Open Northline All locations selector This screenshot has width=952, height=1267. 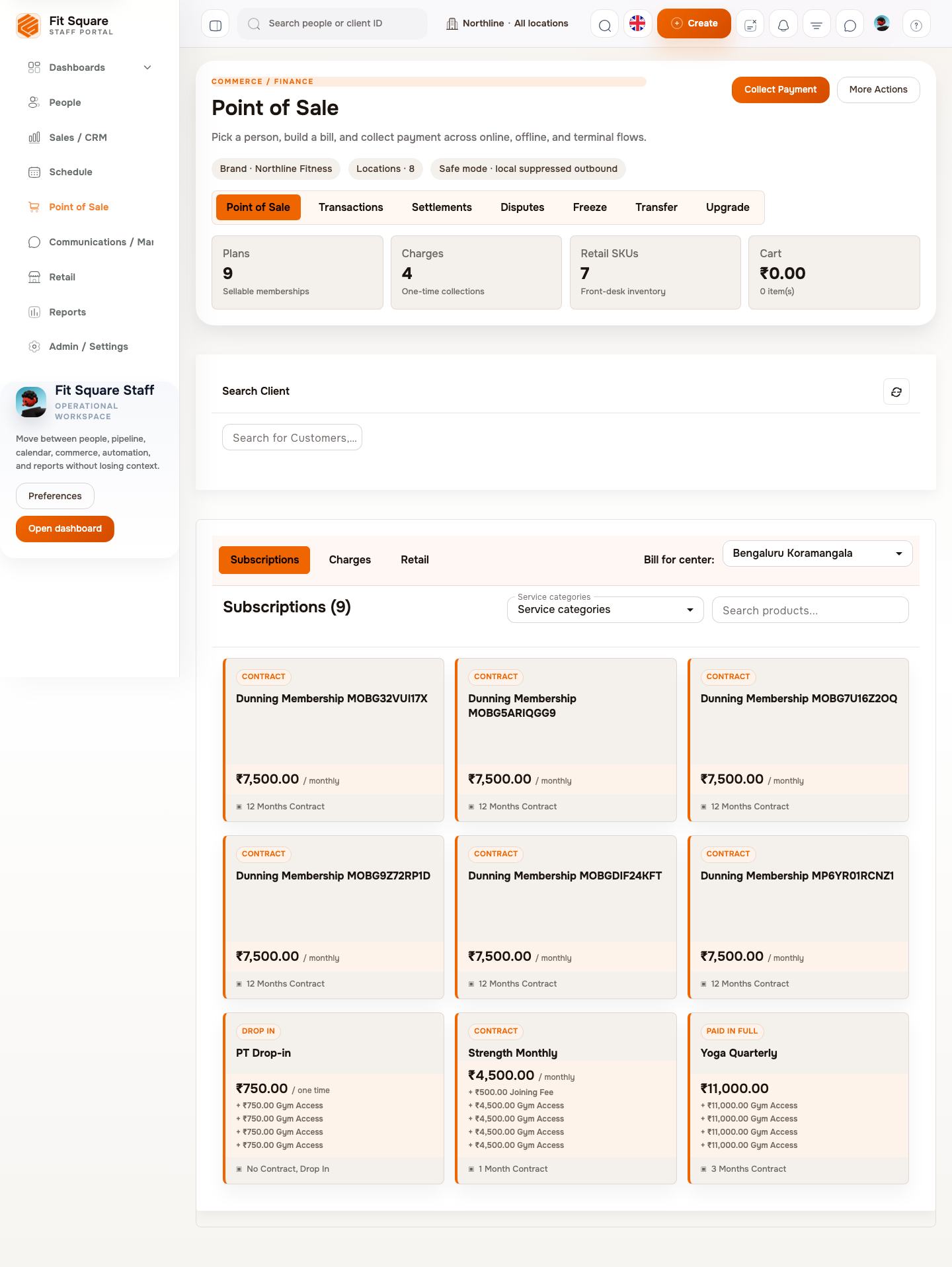pos(508,24)
